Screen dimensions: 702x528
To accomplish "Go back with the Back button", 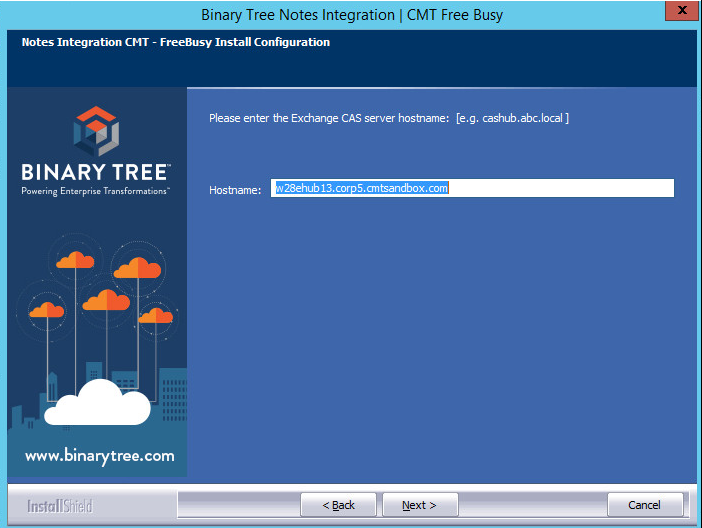I will [338, 505].
